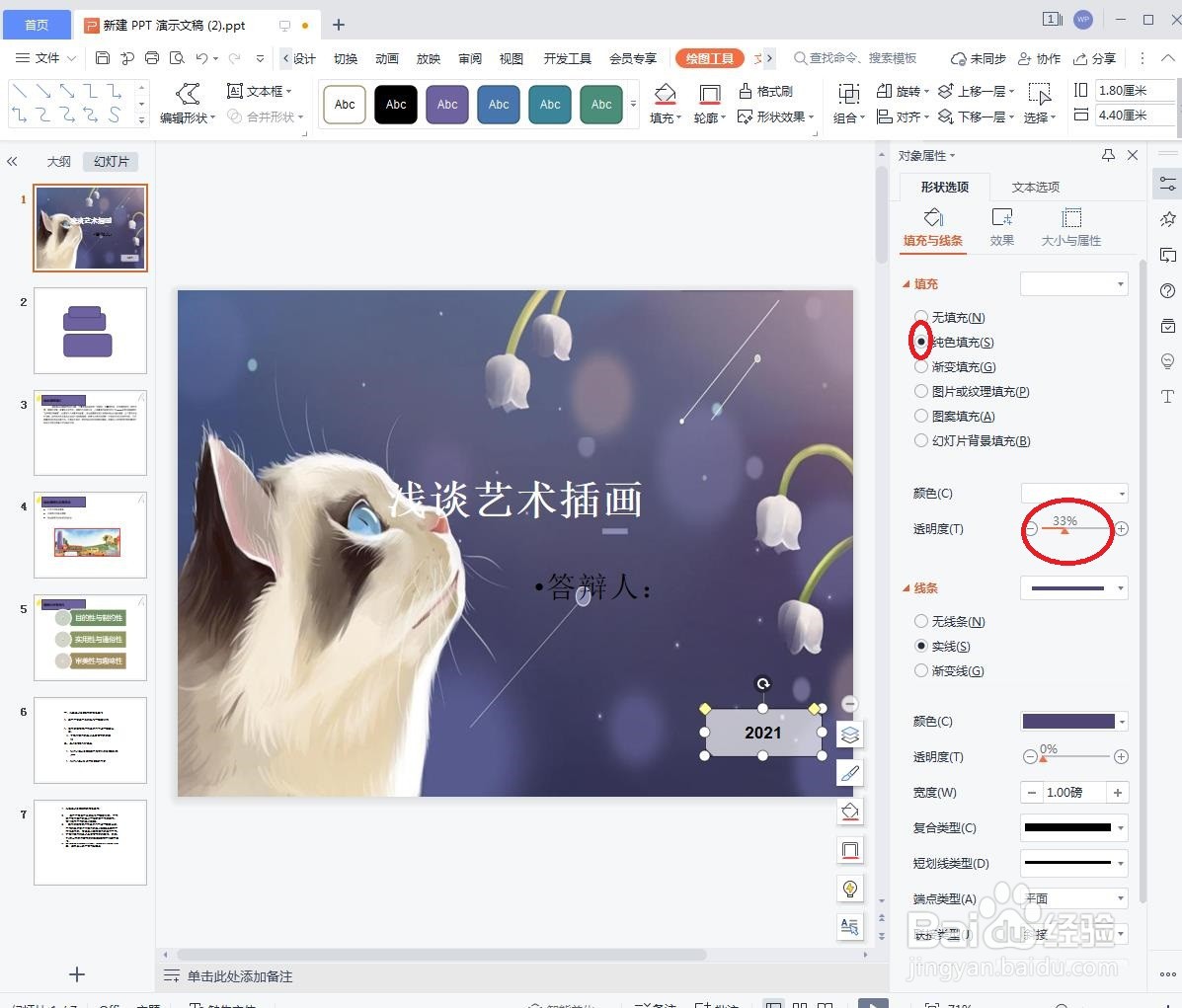Go to the 首页 home tab
Viewport: 1182px width, 1008px height.
coord(37,25)
